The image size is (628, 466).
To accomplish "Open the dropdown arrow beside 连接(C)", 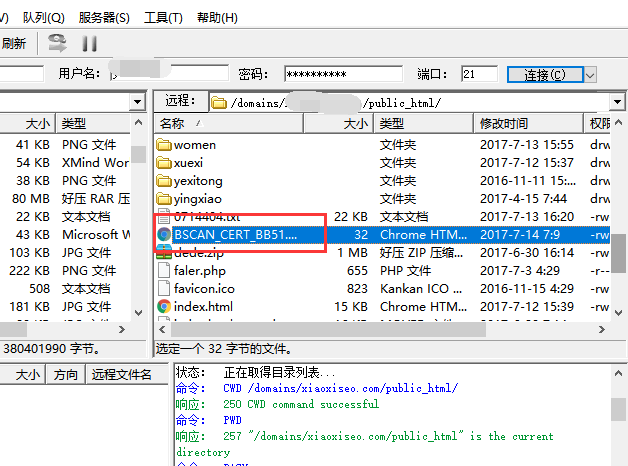I will tap(590, 75).
